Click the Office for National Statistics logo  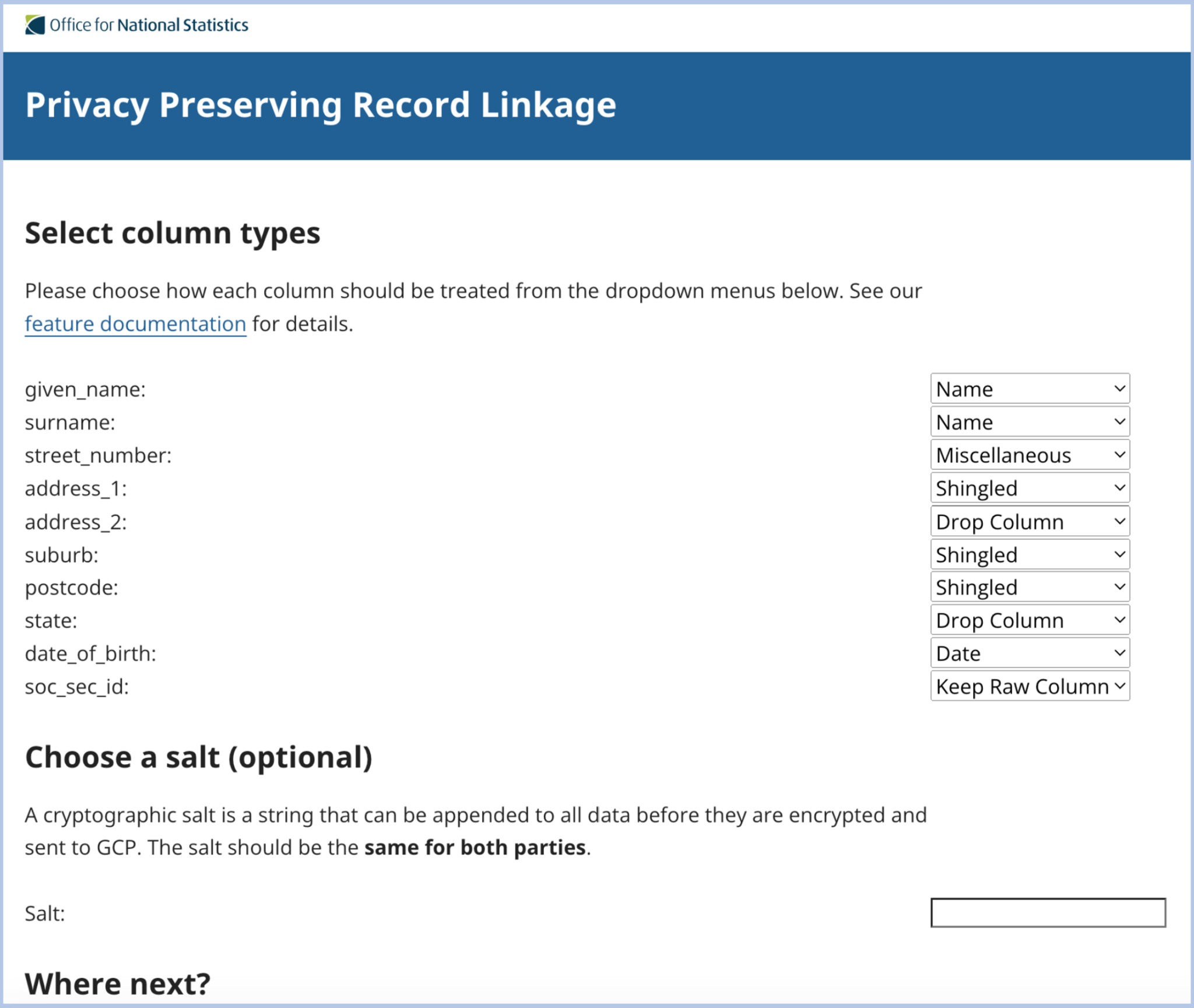(136, 24)
